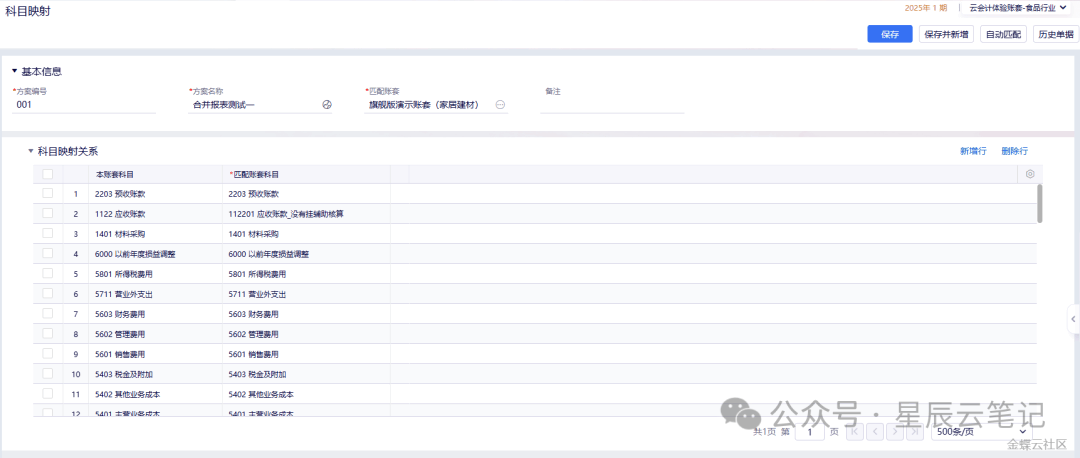Jump to the last page arrow
Viewport: 1080px width, 458px height.
(915, 432)
